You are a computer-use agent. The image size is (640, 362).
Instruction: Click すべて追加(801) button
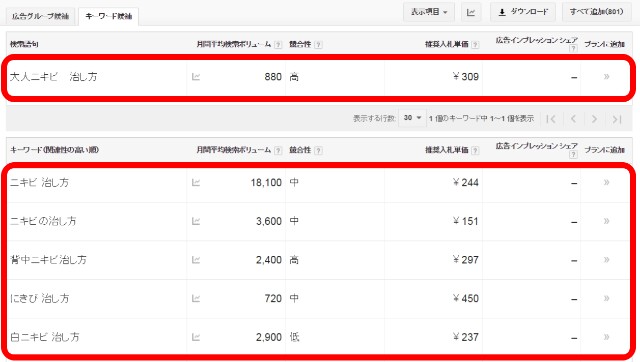[596, 12]
